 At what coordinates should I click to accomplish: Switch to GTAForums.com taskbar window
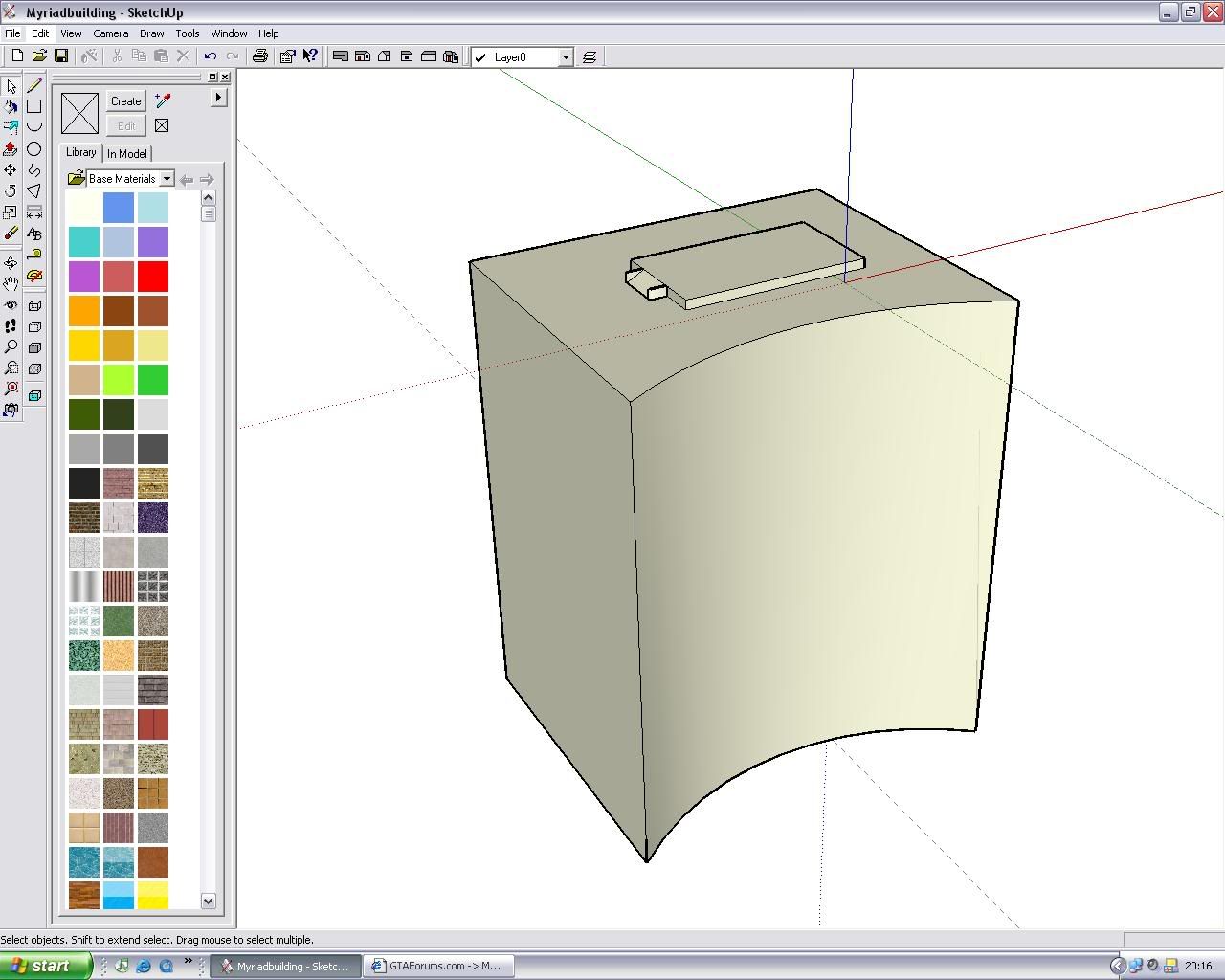pos(439,966)
